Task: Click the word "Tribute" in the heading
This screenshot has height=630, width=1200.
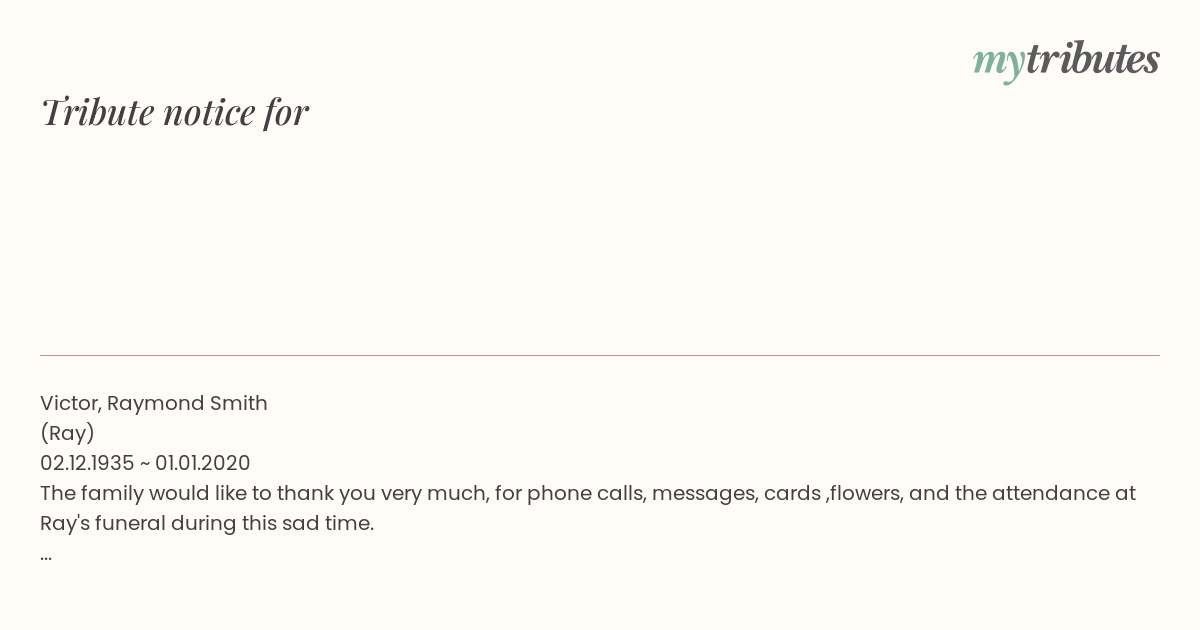Action: (97, 112)
